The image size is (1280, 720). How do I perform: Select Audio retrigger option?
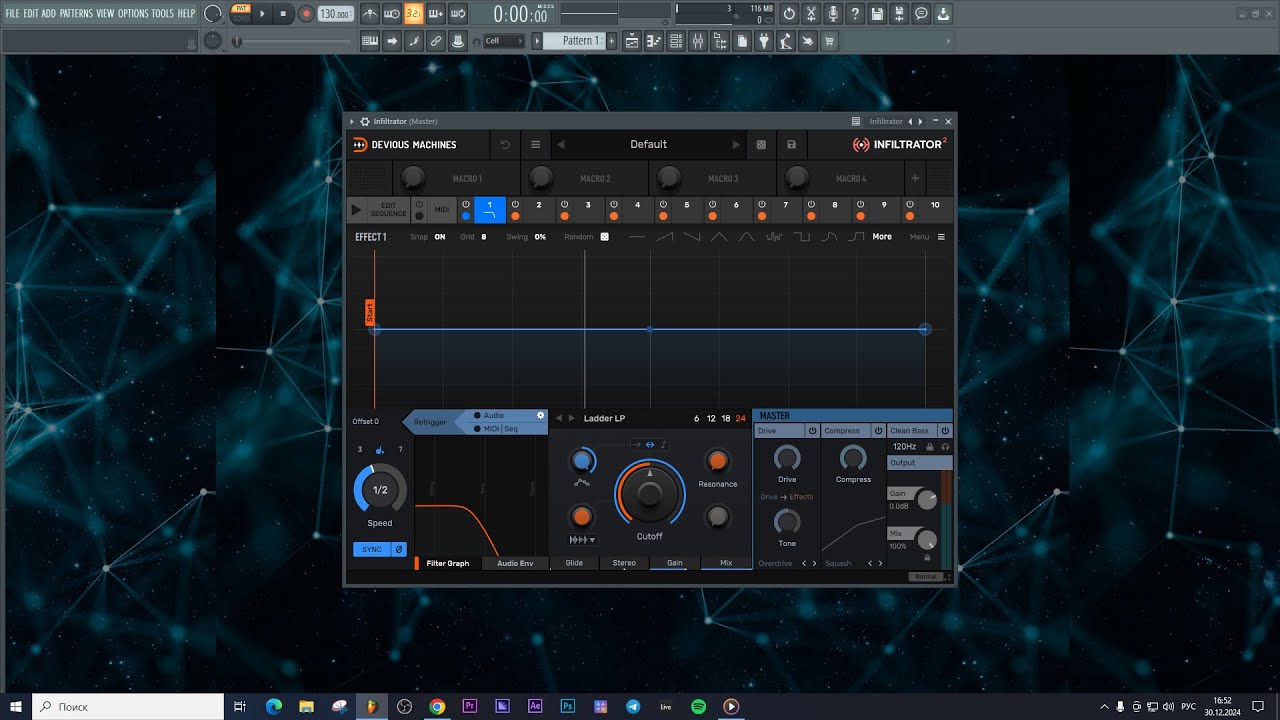(x=494, y=415)
